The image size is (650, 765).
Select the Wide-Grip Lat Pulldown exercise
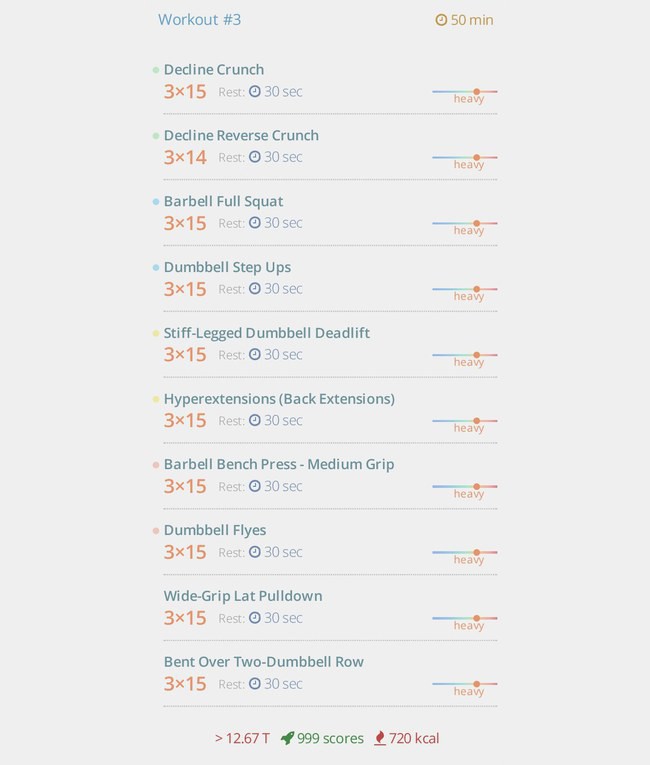pyautogui.click(x=243, y=596)
